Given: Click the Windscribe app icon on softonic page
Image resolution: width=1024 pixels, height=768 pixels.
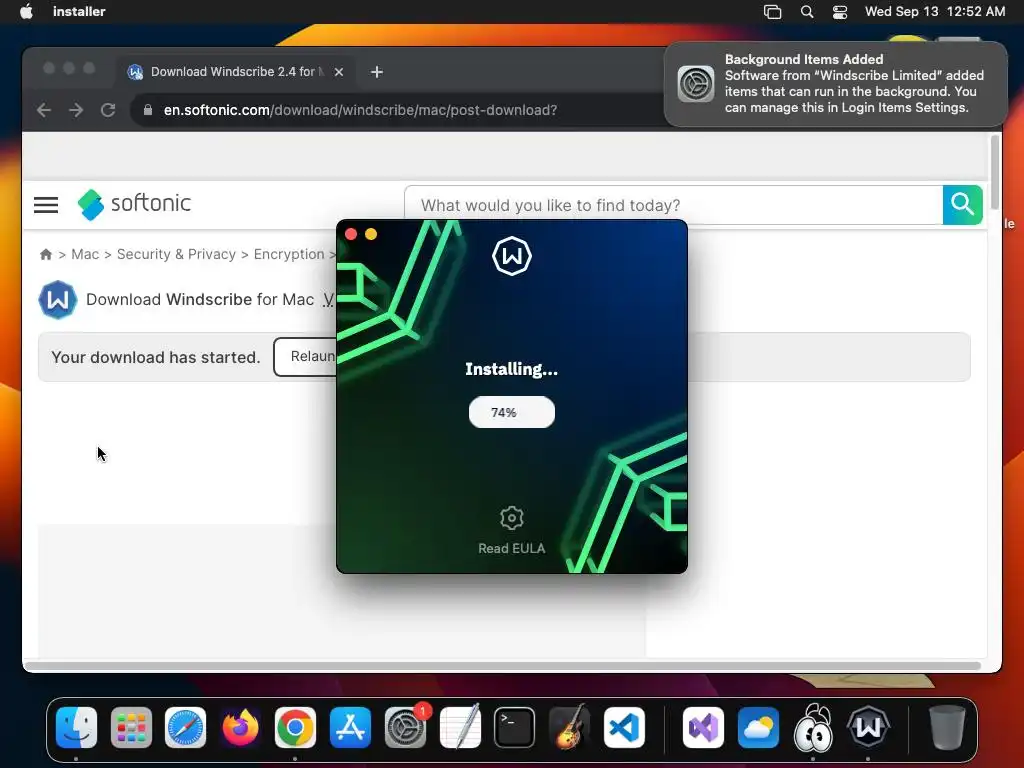Looking at the screenshot, I should point(57,300).
